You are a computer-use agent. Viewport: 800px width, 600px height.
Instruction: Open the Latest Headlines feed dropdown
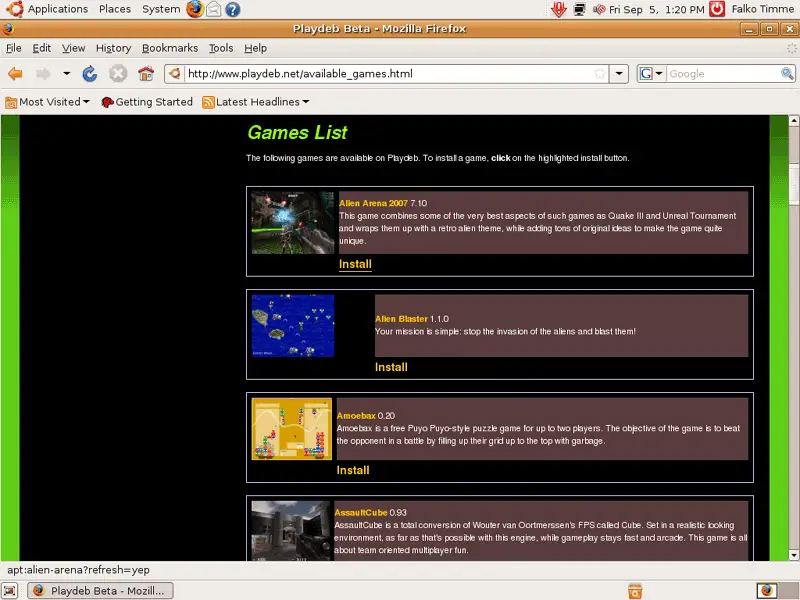(256, 102)
